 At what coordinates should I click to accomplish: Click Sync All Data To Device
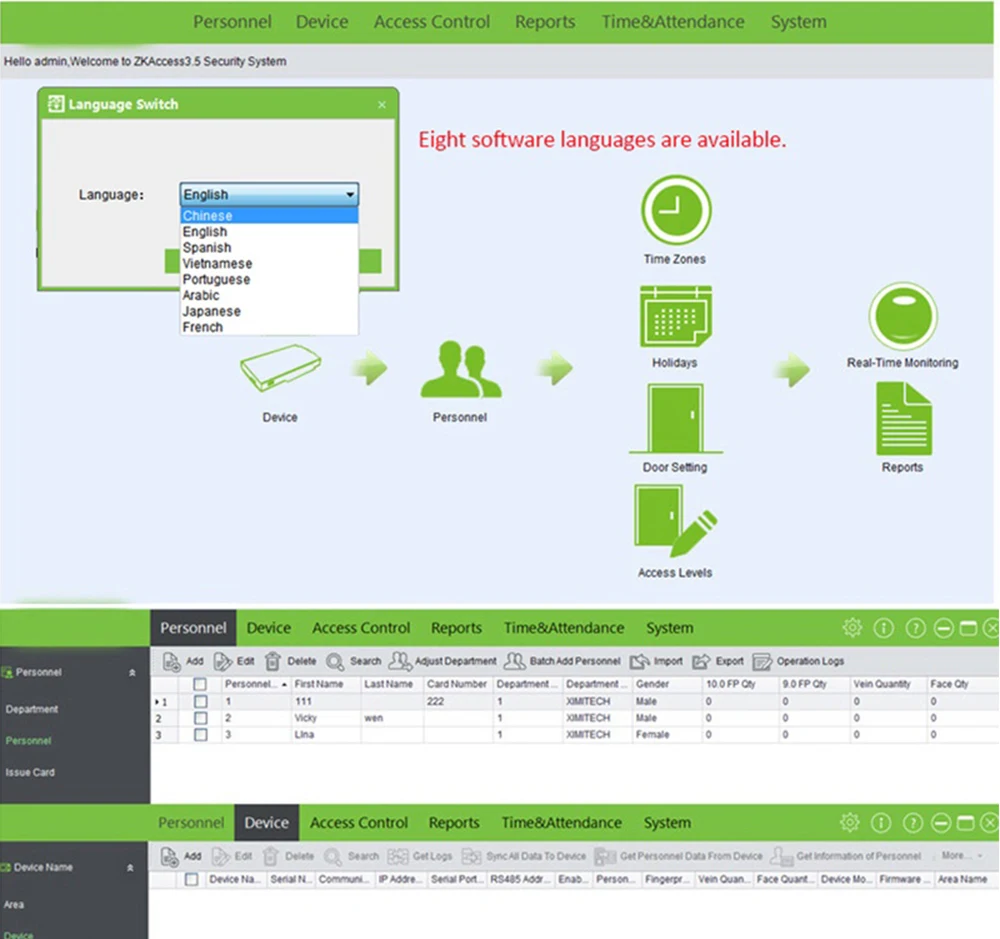coord(524,857)
